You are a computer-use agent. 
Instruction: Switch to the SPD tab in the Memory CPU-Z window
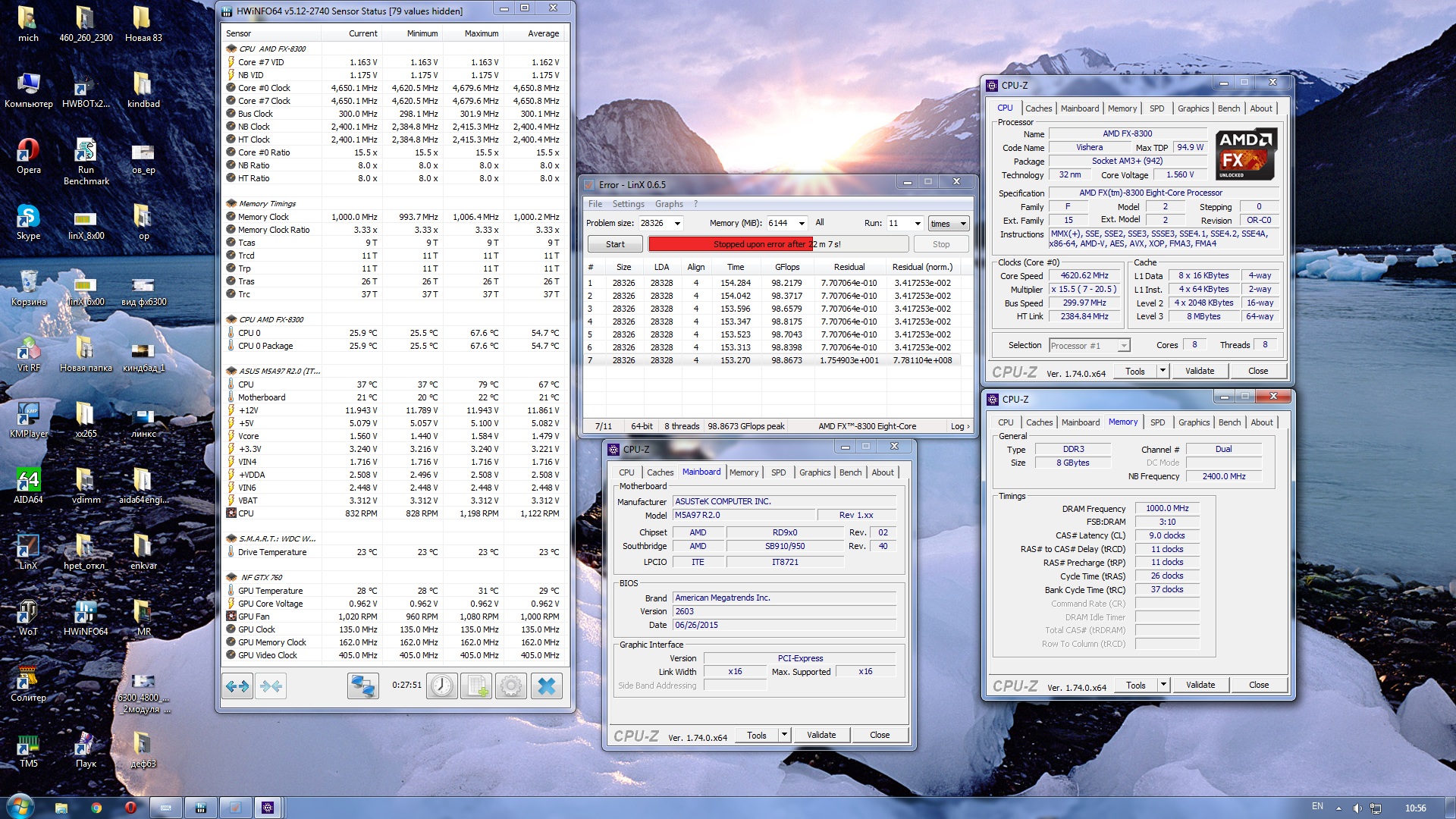click(1157, 422)
